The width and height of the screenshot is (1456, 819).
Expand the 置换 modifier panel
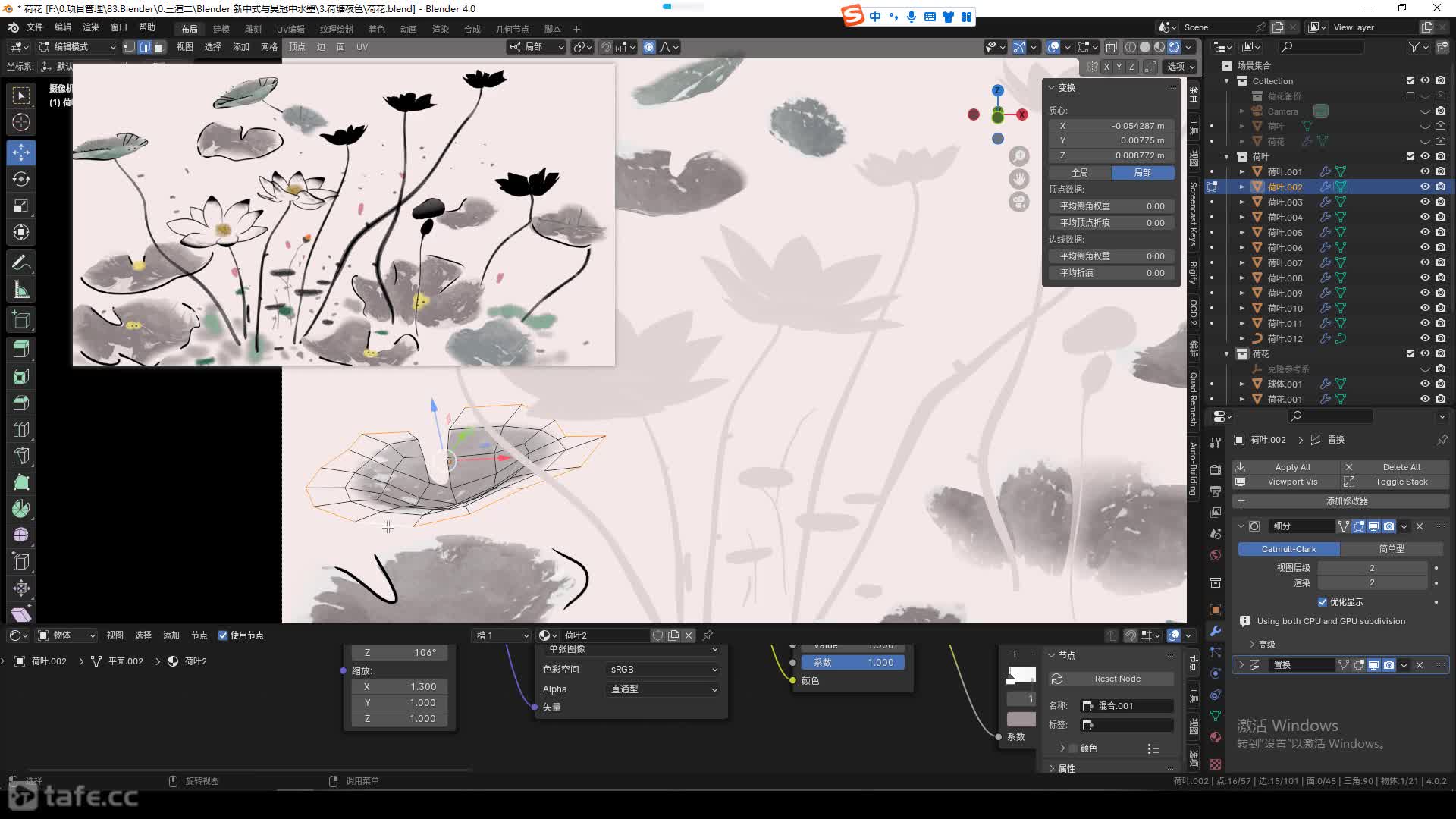tap(1241, 665)
